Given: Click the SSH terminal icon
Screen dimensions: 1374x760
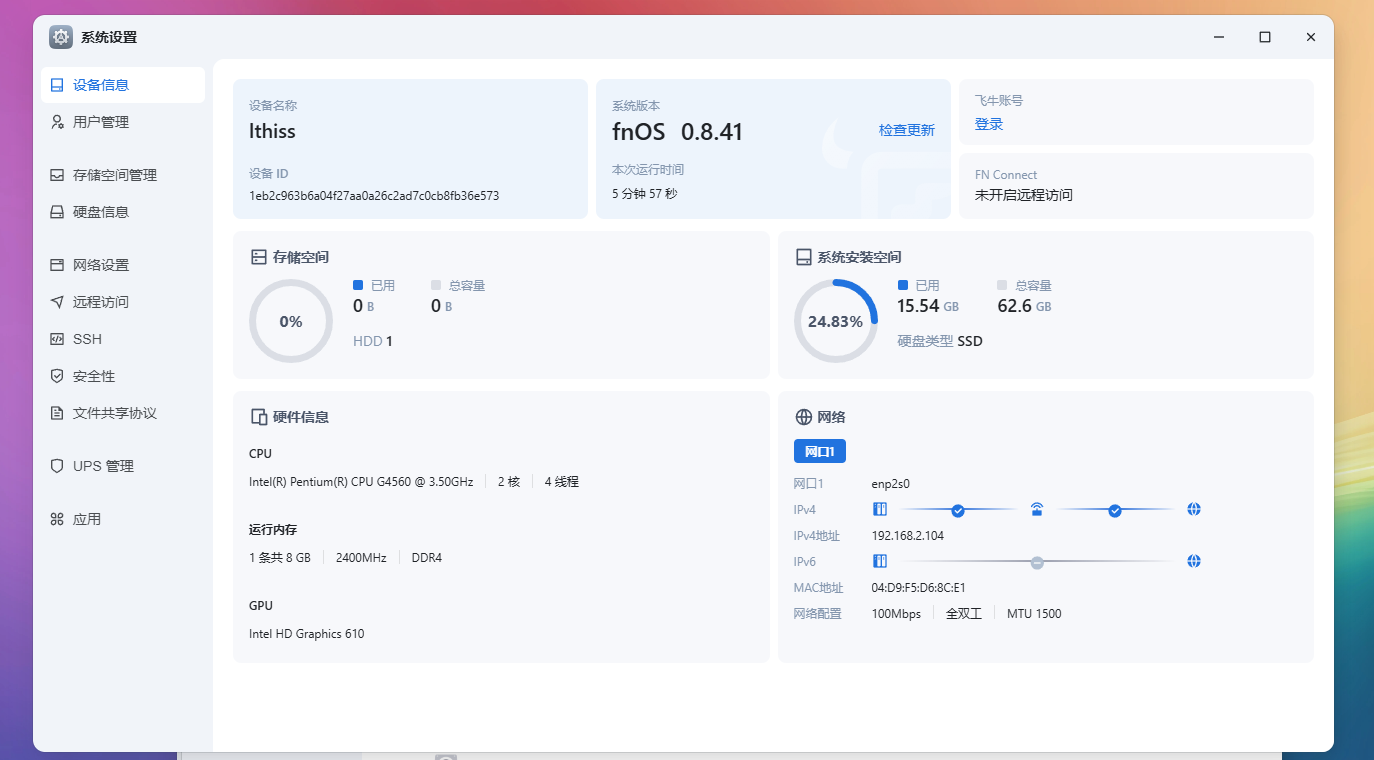Looking at the screenshot, I should click(x=57, y=339).
